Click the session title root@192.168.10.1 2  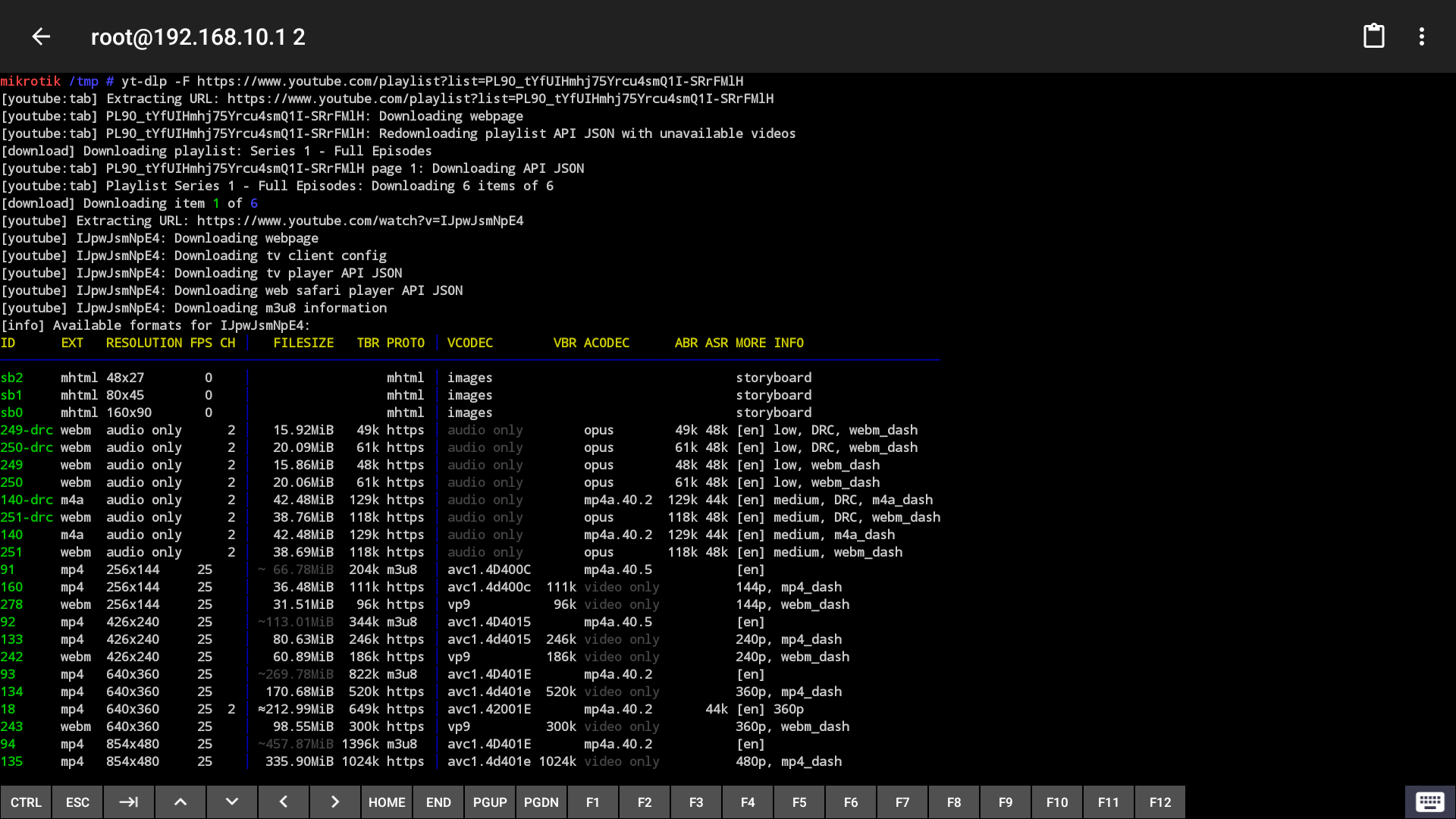point(198,36)
